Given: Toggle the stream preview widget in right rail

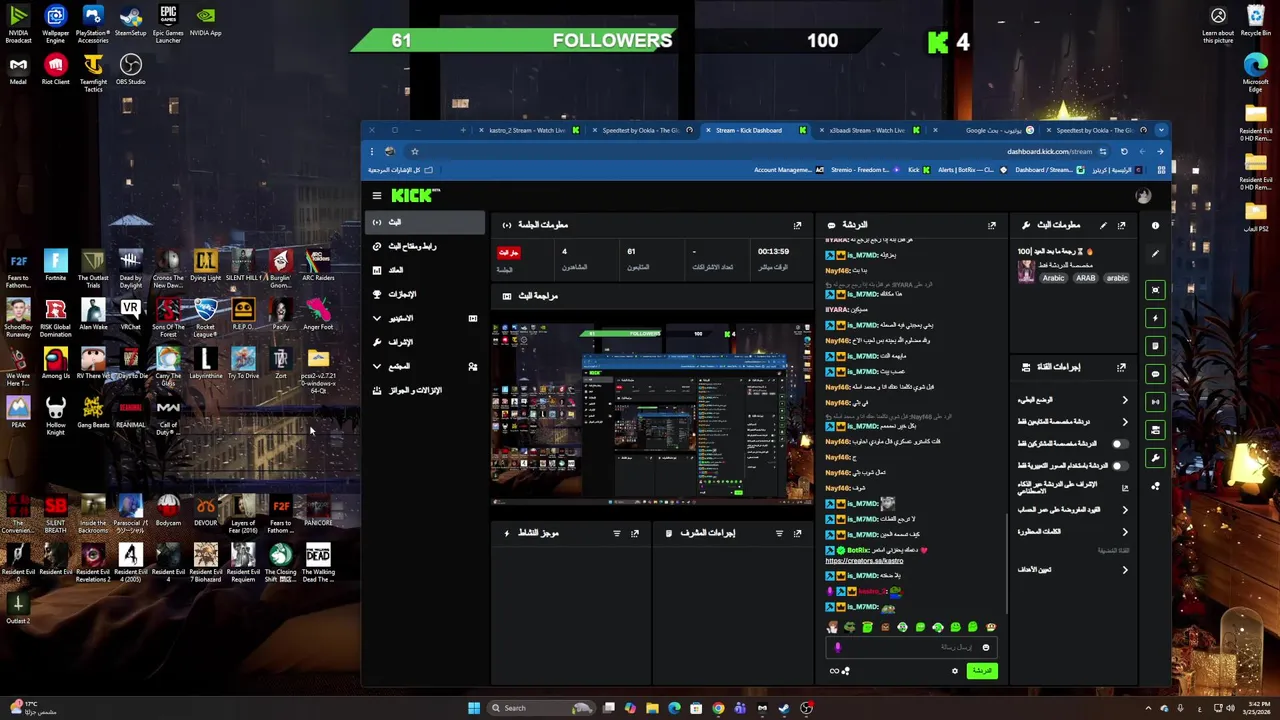Looking at the screenshot, I should (1155, 290).
